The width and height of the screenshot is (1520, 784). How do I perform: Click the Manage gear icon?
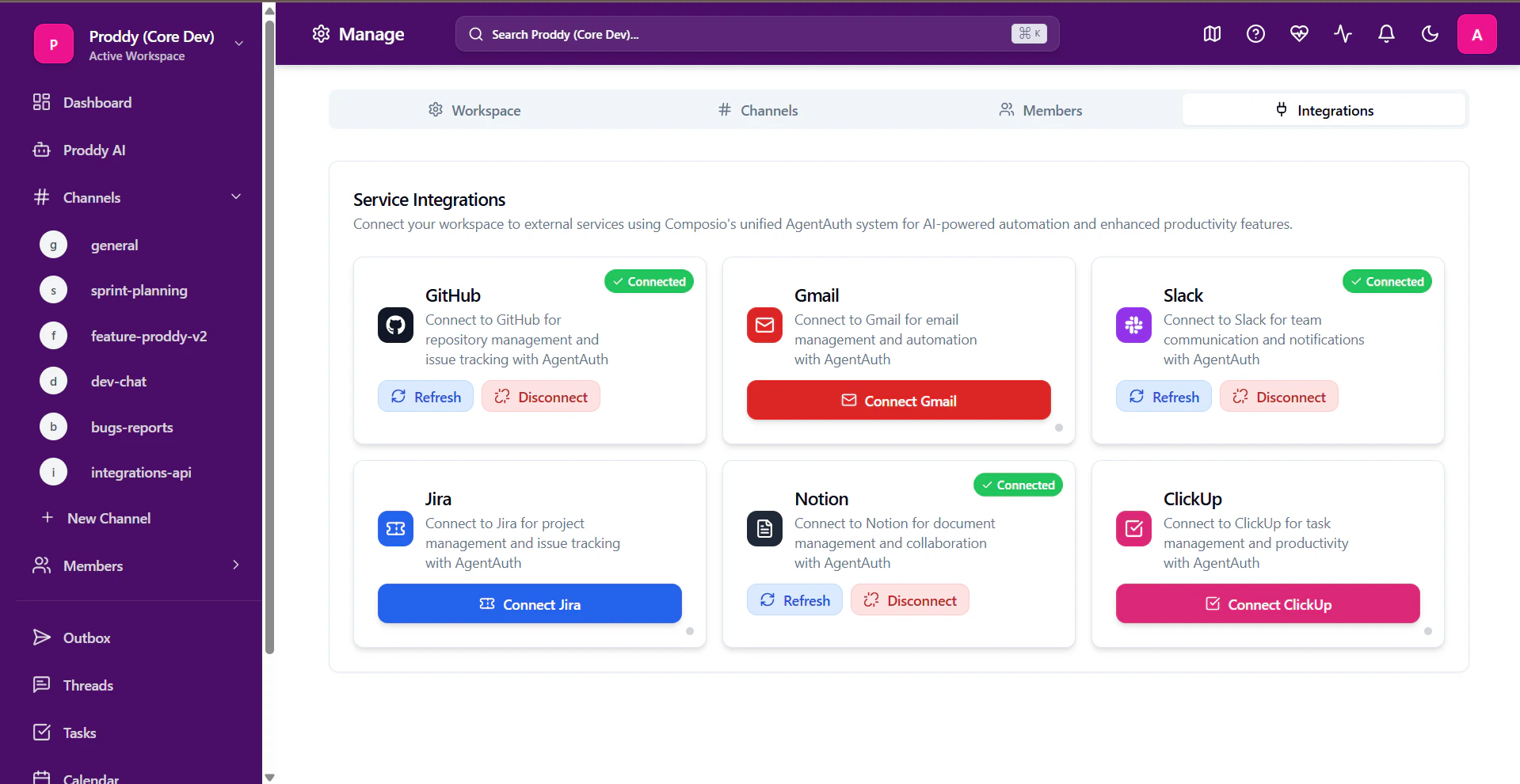tap(321, 34)
